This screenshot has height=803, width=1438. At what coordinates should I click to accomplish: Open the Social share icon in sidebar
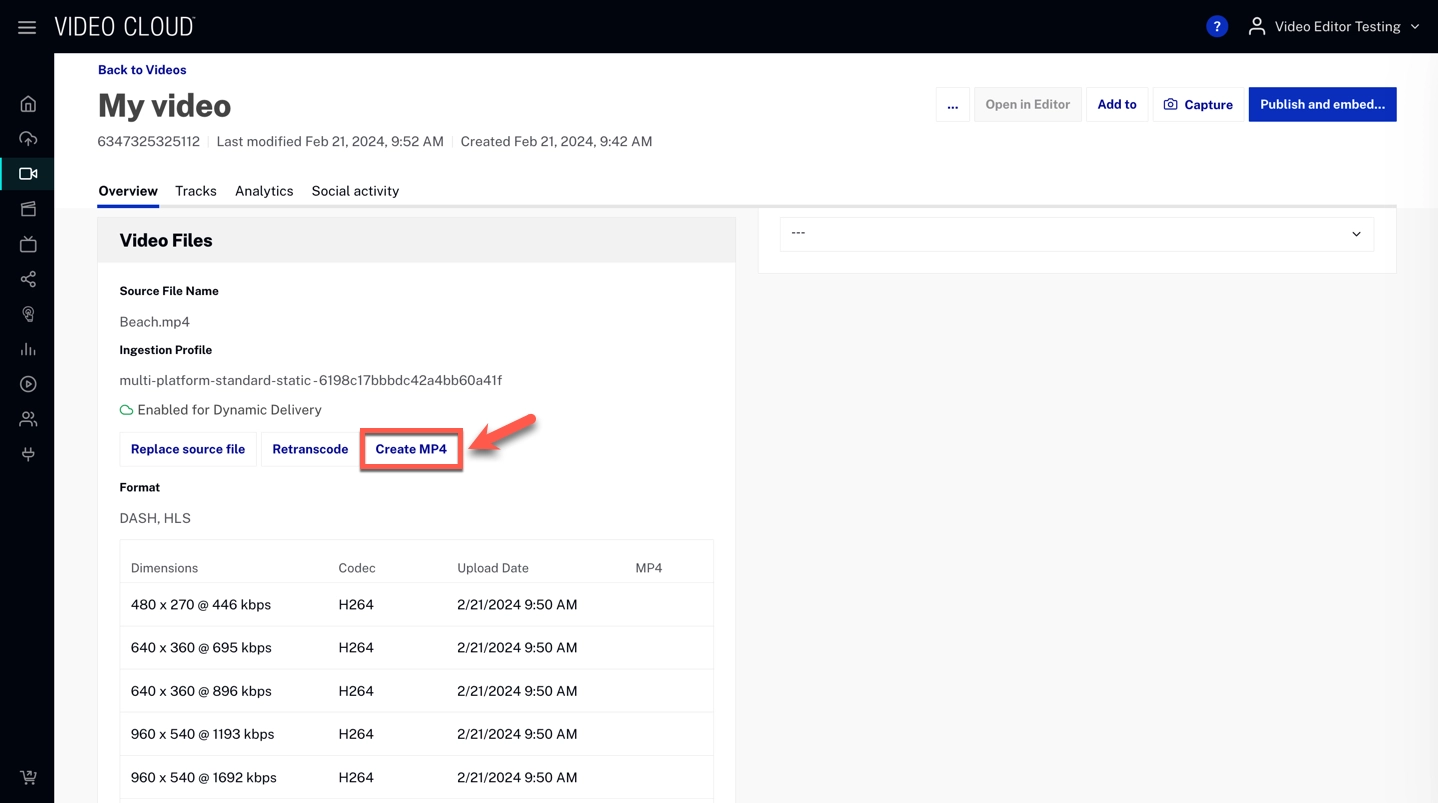[28, 279]
